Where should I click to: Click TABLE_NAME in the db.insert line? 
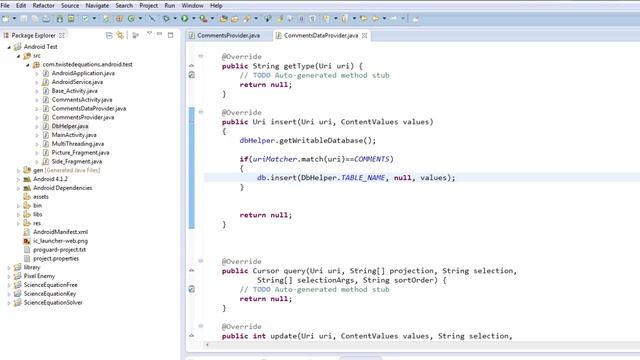coord(363,178)
